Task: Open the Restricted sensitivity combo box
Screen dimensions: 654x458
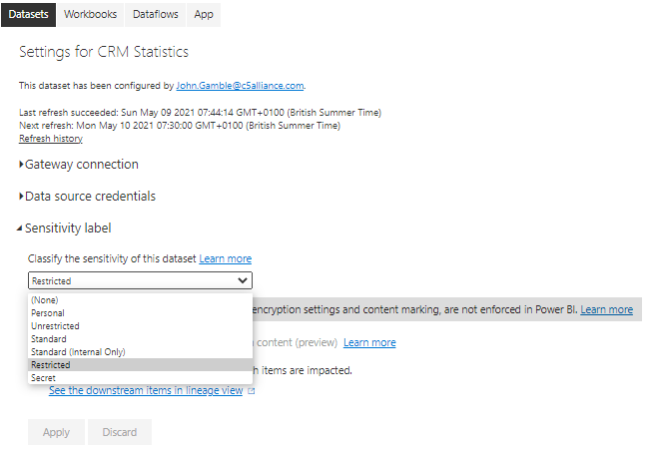Action: pos(140,280)
